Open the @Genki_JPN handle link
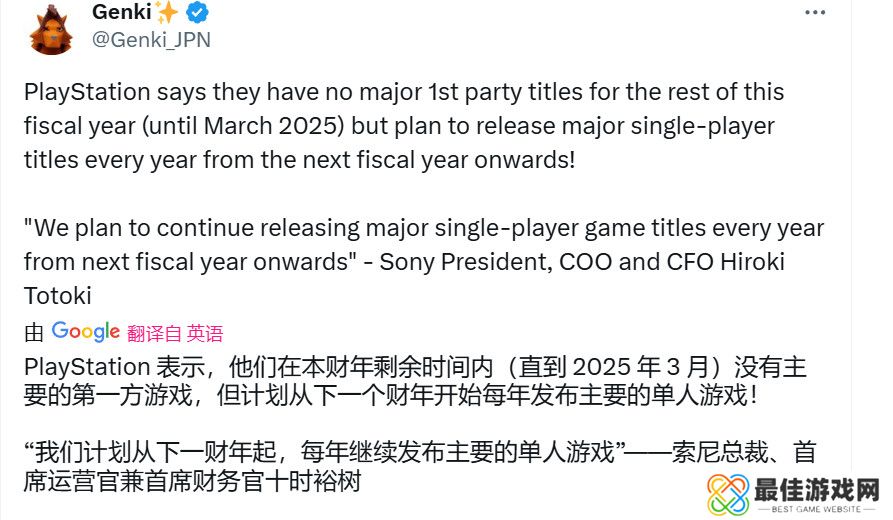This screenshot has width=893, height=520. [x=151, y=40]
